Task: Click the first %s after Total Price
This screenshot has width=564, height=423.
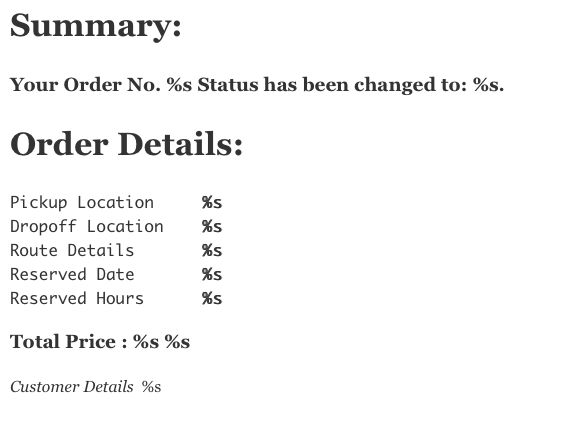Action: (x=146, y=342)
